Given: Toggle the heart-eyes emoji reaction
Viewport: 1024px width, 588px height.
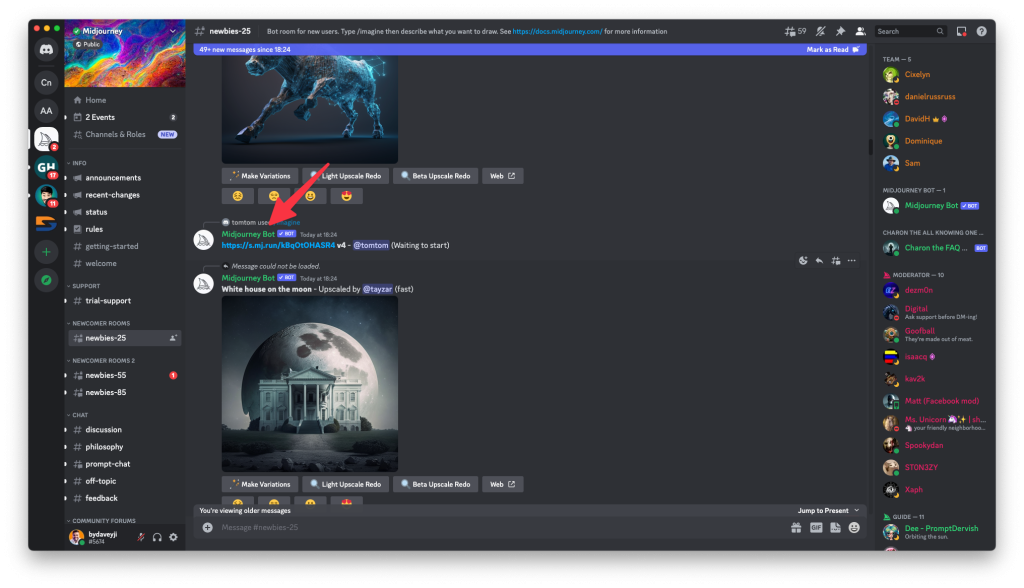Looking at the screenshot, I should [x=347, y=196].
